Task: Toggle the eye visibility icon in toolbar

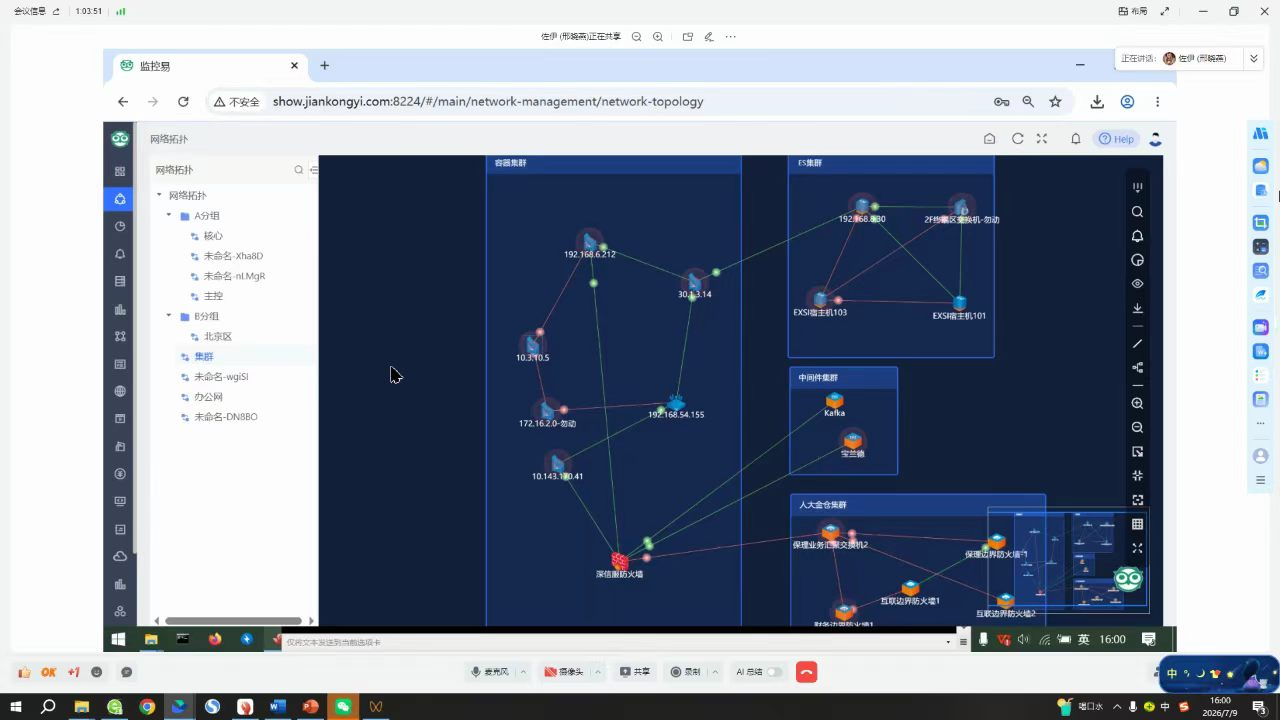Action: click(x=1137, y=284)
